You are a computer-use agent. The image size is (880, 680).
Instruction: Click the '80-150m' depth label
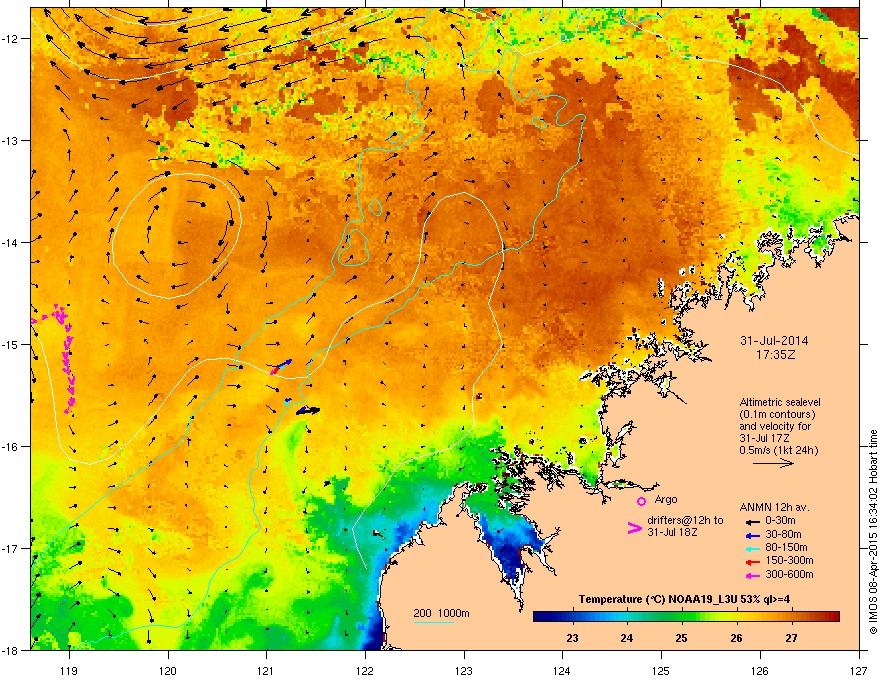point(786,548)
